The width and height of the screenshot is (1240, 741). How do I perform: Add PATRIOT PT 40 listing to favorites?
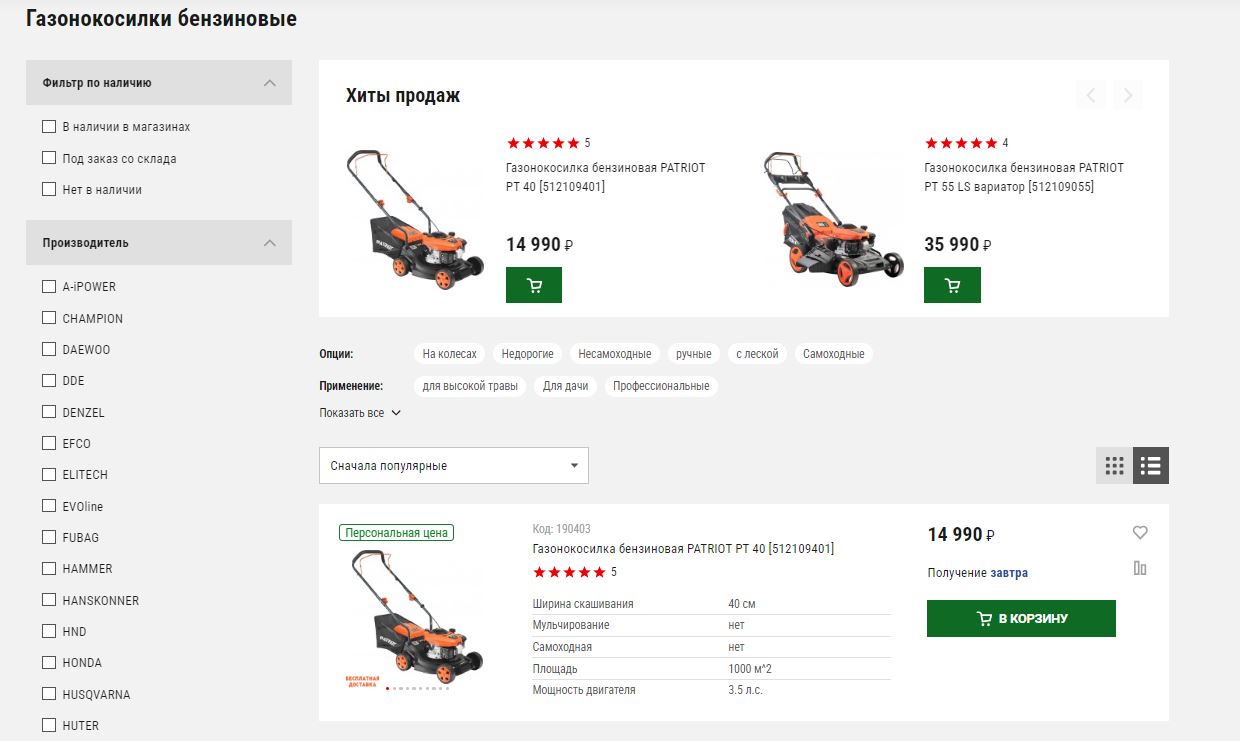1140,533
